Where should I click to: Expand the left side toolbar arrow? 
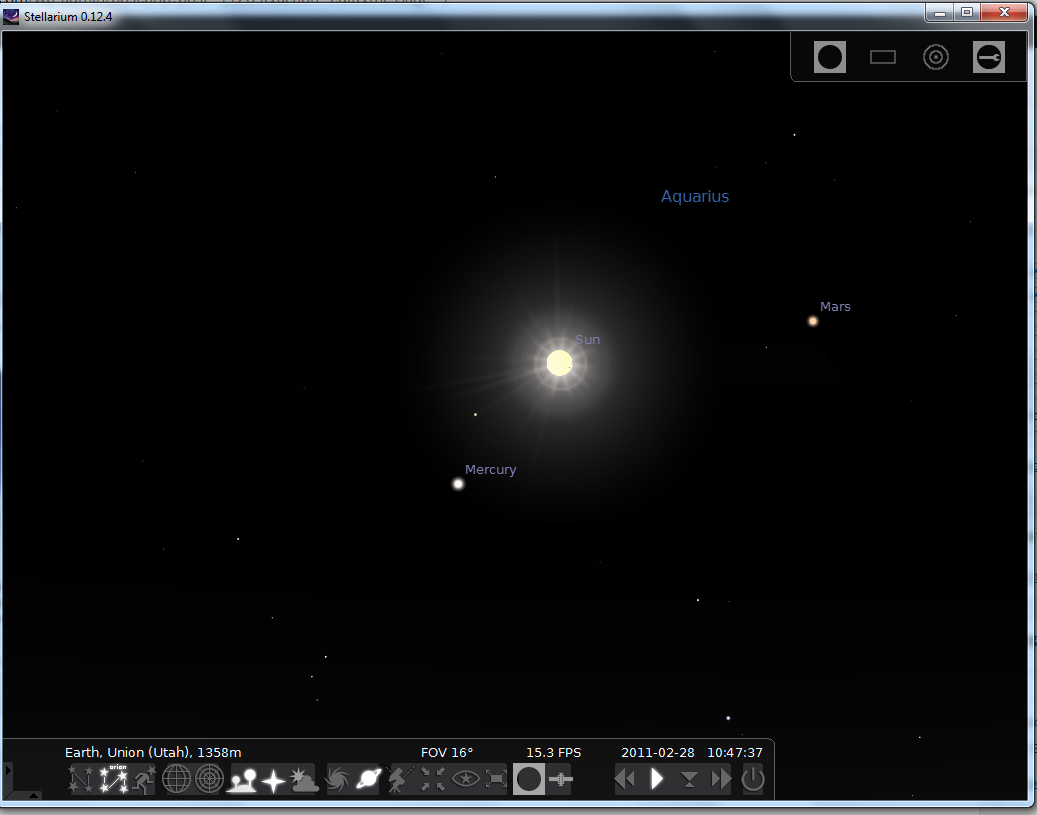(x=8, y=770)
